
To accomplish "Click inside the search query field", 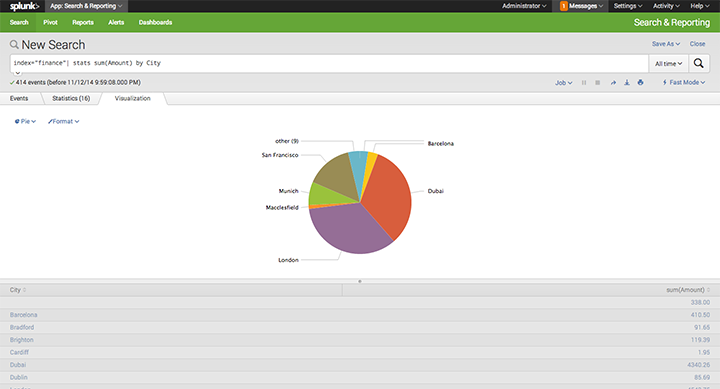I will point(329,63).
